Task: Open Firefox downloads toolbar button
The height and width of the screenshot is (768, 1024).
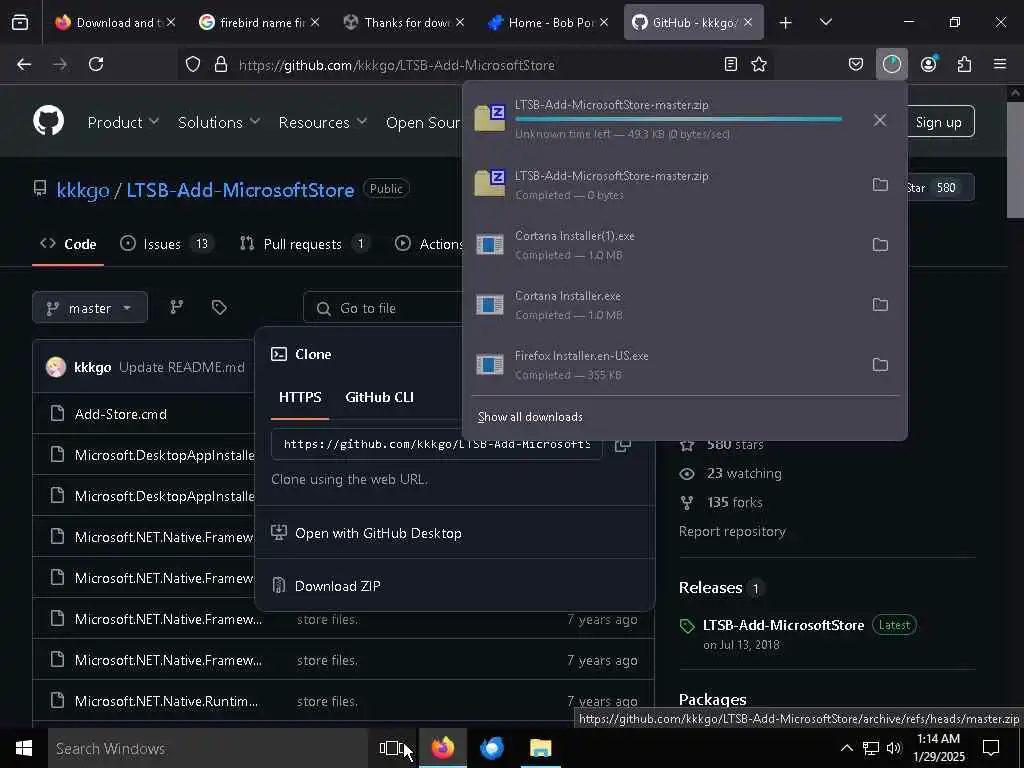Action: pos(891,64)
